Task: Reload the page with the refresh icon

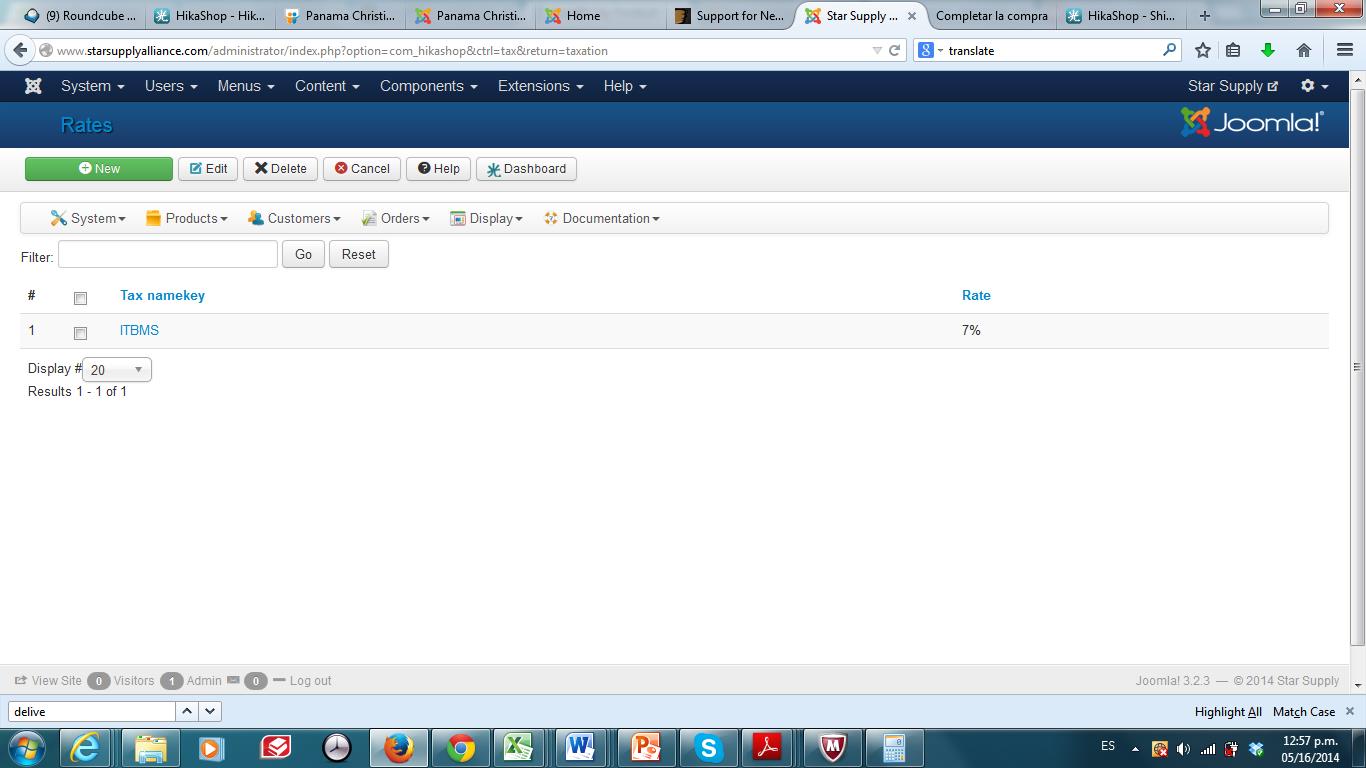Action: [895, 50]
